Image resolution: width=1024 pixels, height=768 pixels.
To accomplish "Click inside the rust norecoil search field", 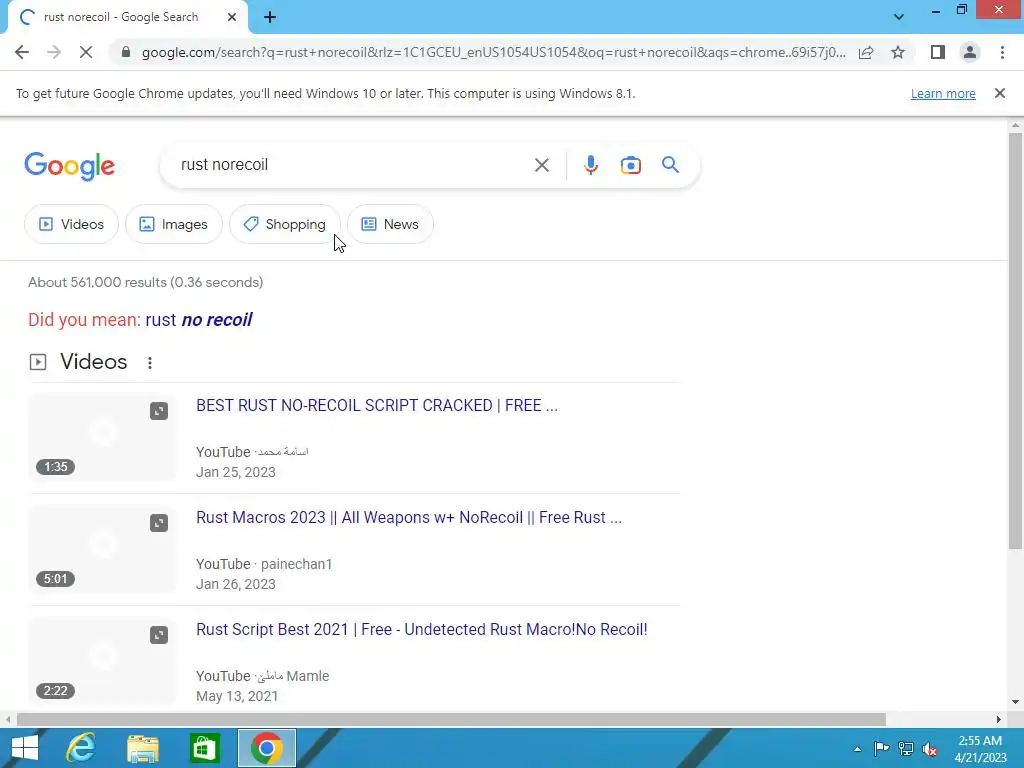I will point(353,165).
